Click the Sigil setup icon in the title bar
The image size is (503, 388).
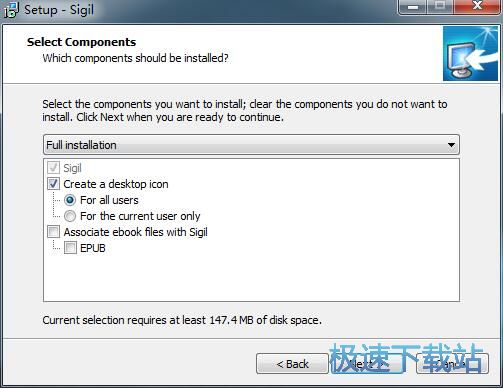point(11,10)
